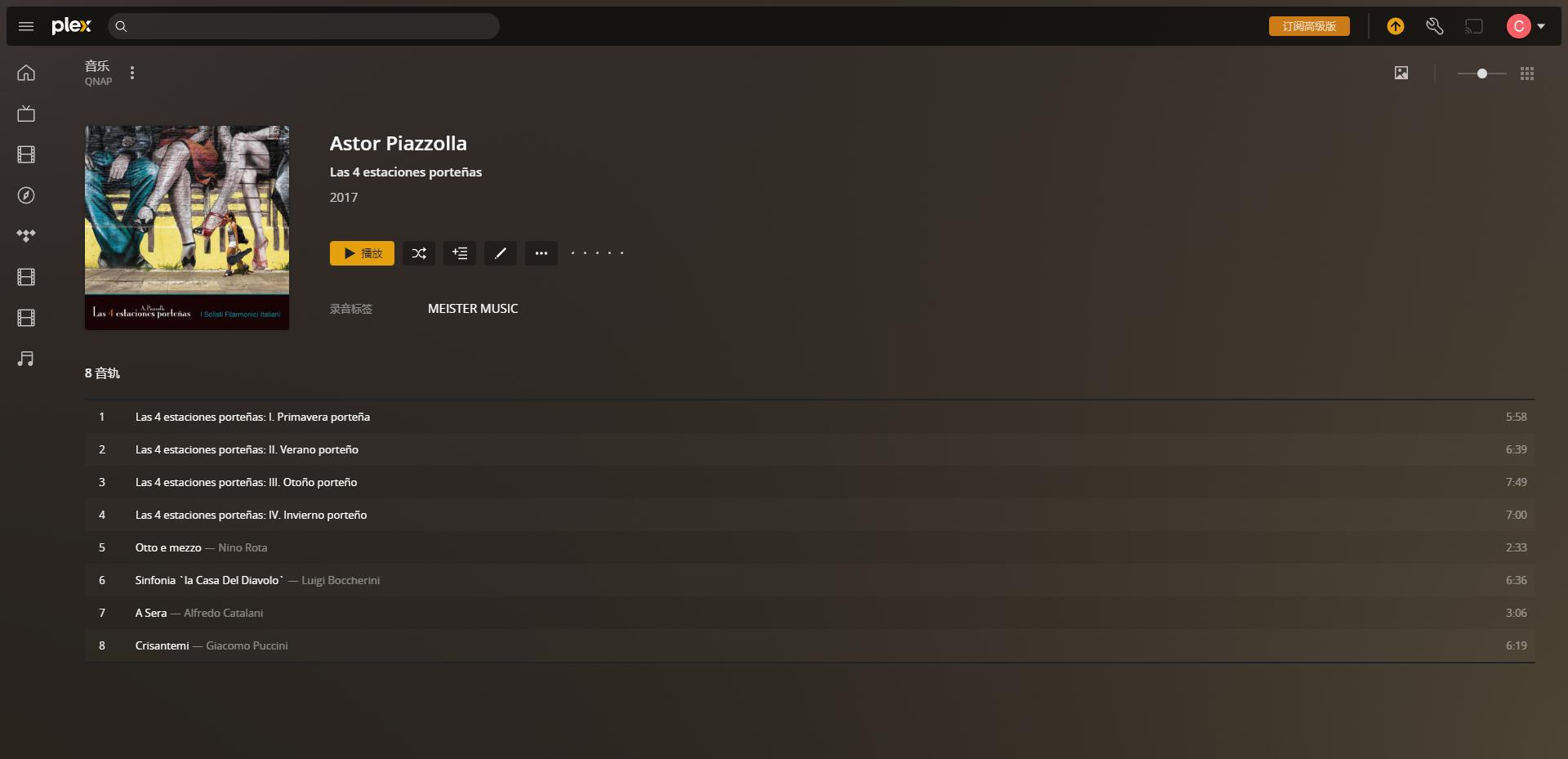Adjust the thumbnail size slider
This screenshot has width=1568, height=759.
(1482, 74)
